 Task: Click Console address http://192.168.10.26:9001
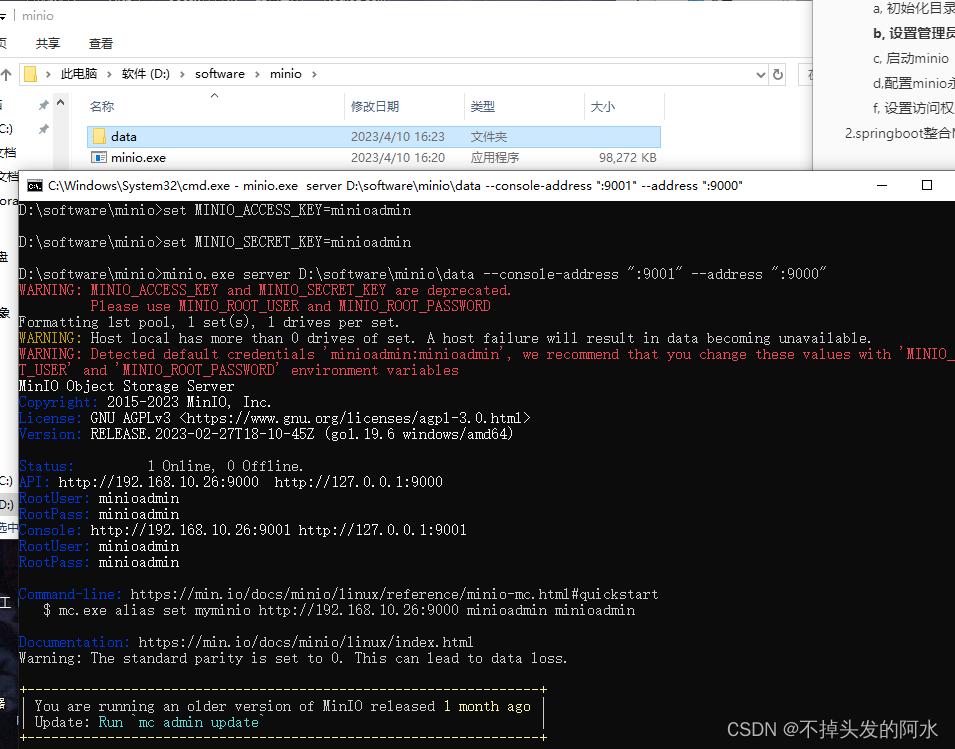(191, 530)
